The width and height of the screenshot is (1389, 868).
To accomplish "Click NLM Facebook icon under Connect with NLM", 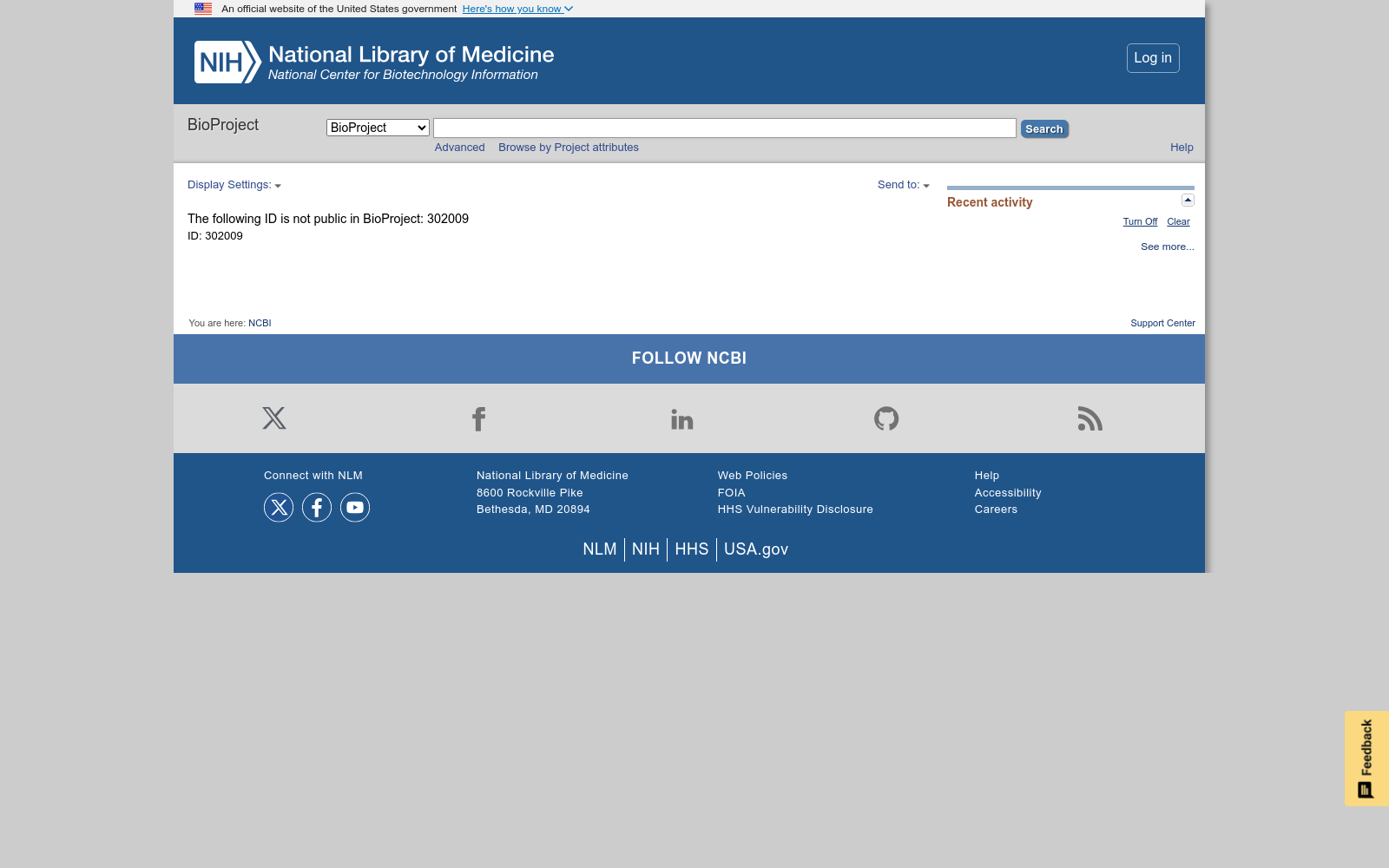I will coord(317,507).
